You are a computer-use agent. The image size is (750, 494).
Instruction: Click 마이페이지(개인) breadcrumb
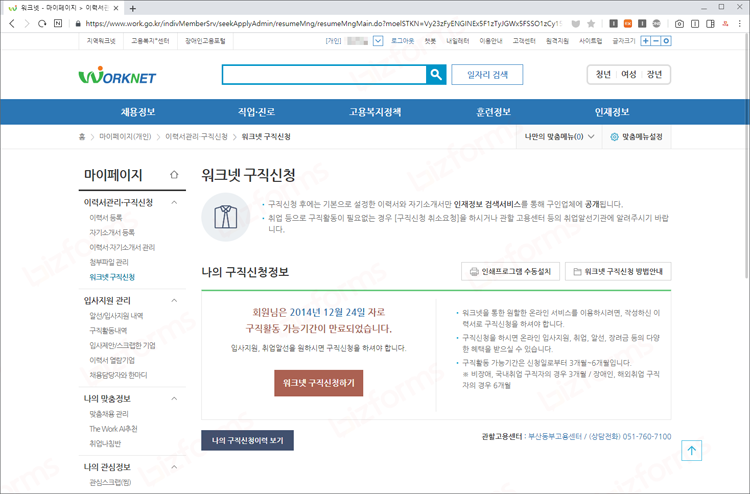click(x=125, y=137)
